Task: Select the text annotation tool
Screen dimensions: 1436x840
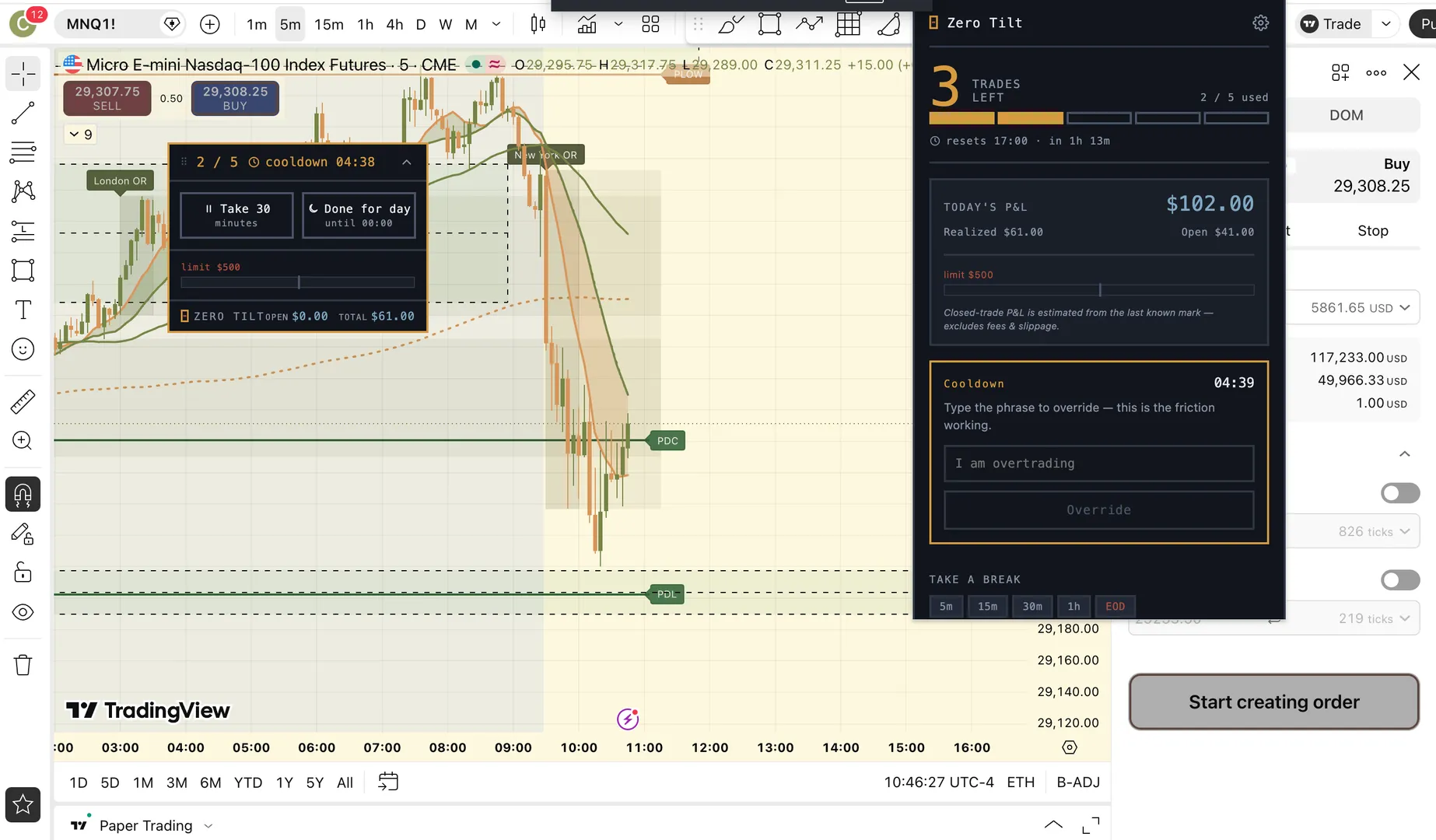Action: (23, 310)
